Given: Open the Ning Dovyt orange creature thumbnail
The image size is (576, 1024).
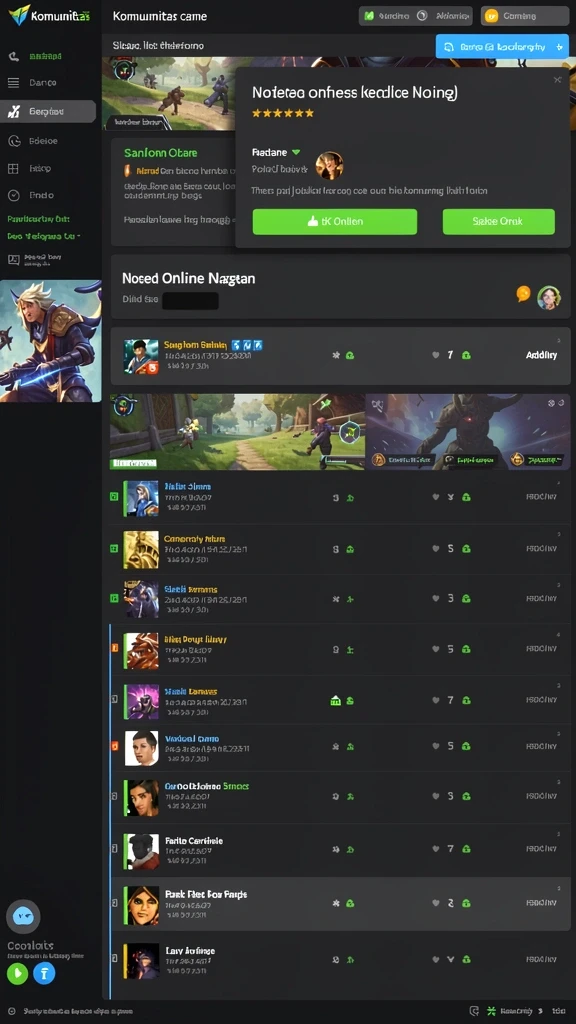Looking at the screenshot, I should (141, 650).
